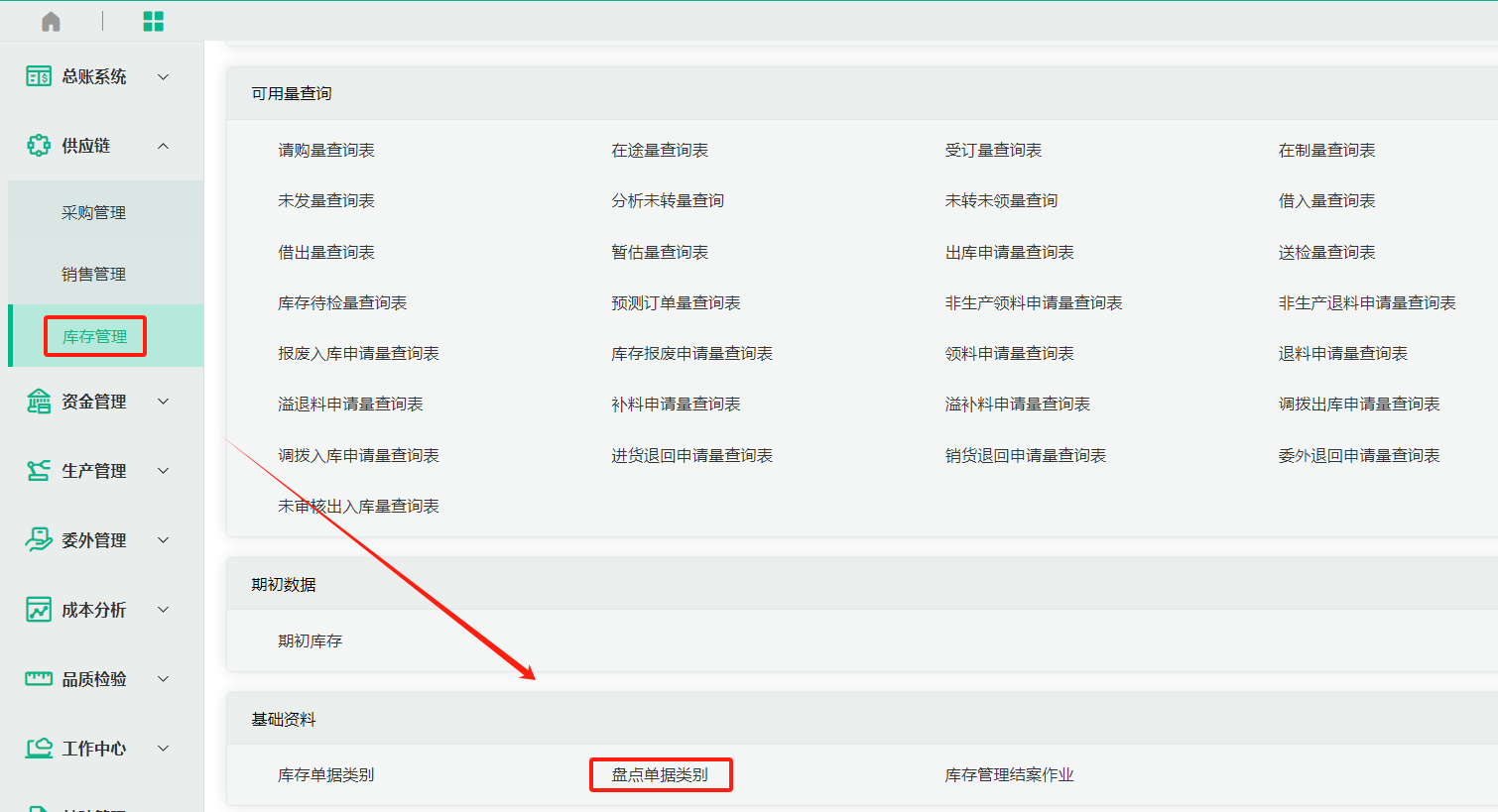Screen dimensions: 1498x812
Task: Open 进货退回申请量查询表 link
Action: (x=691, y=455)
